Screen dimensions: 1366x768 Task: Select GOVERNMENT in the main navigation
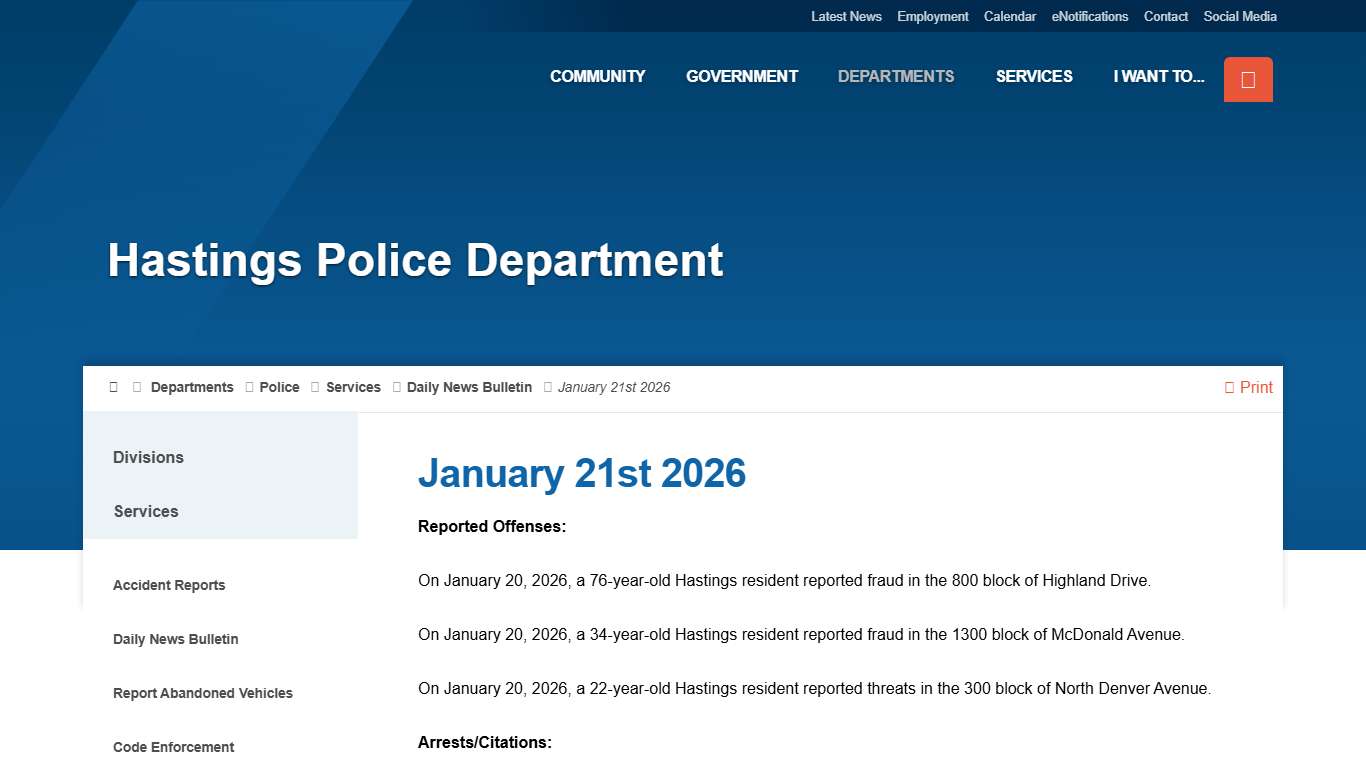tap(742, 76)
